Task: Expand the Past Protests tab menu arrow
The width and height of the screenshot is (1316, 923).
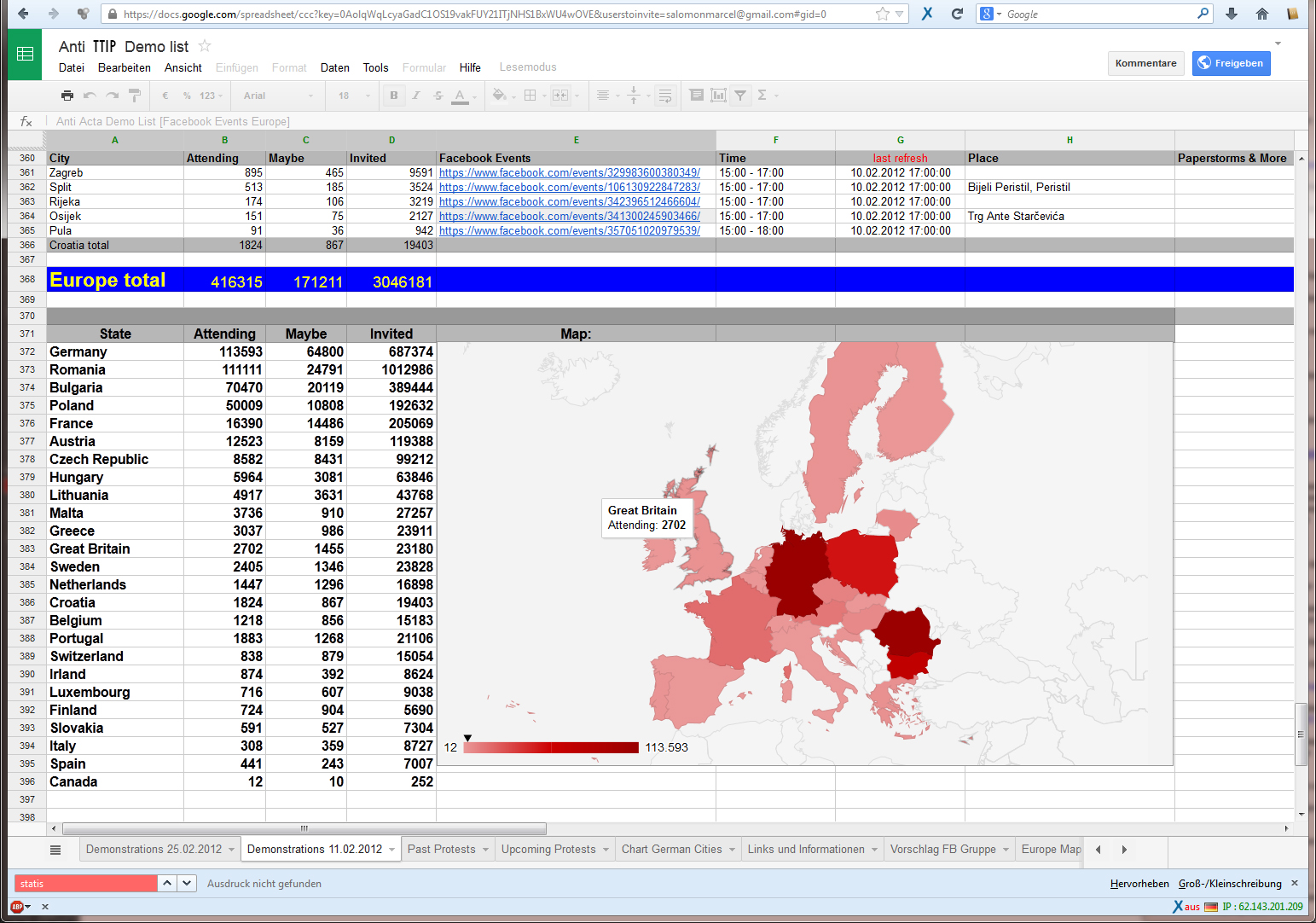Action: point(485,850)
